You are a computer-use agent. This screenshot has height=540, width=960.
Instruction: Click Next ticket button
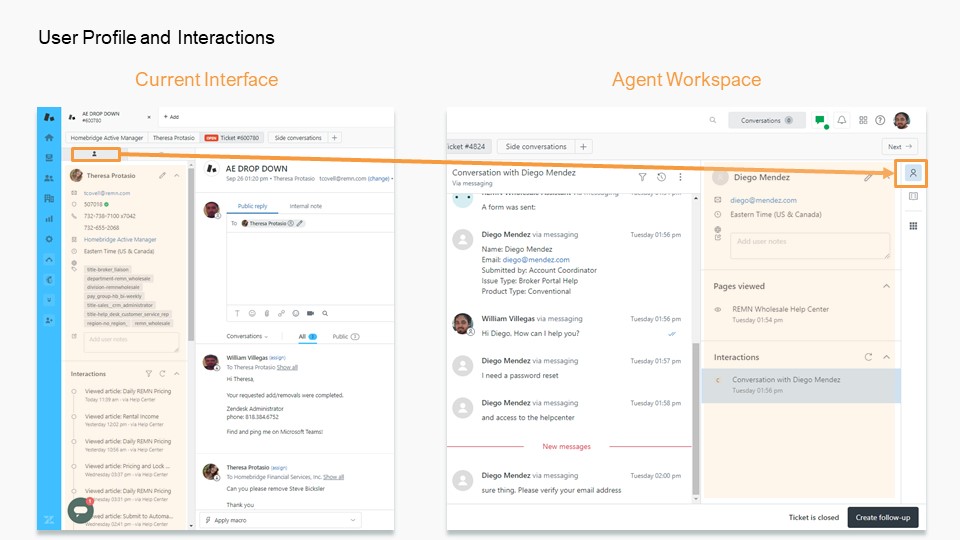(x=899, y=147)
